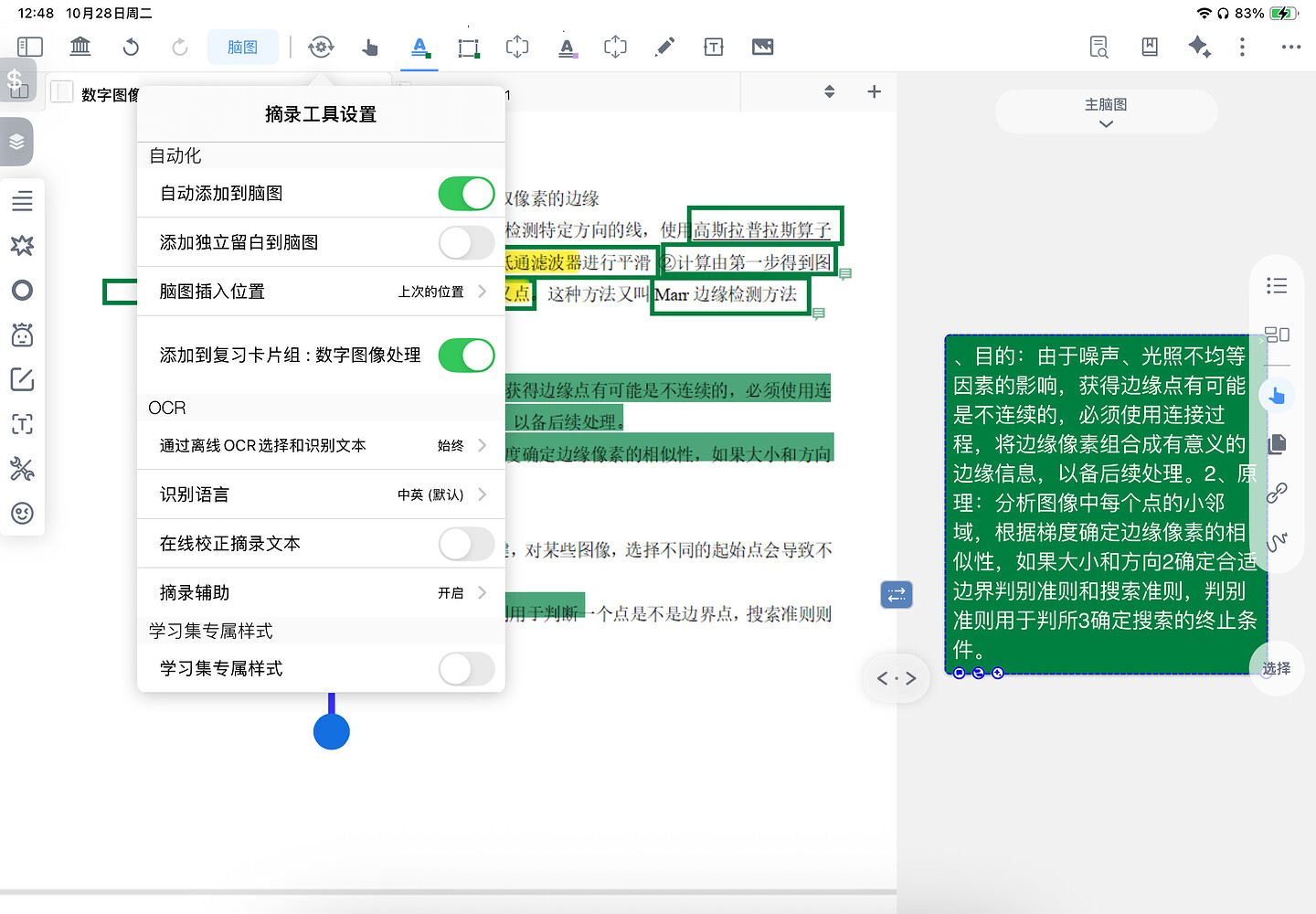Select the rectangle excerpt tool

click(x=468, y=47)
